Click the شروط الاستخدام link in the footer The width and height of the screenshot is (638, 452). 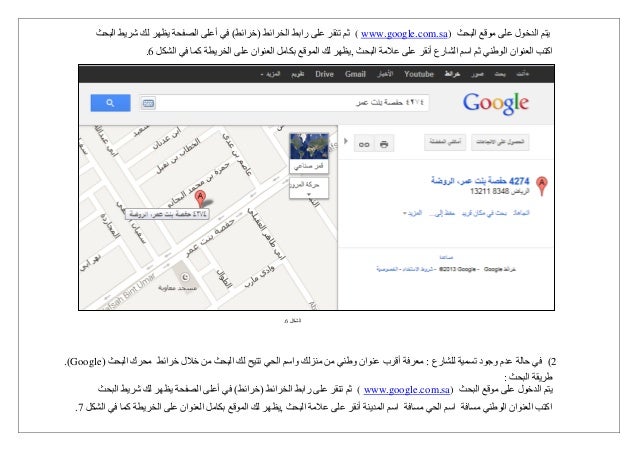pos(417,269)
